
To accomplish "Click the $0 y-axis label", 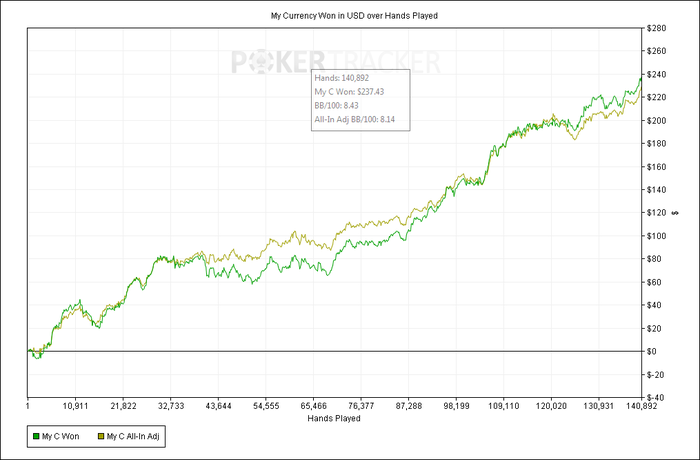I will pos(652,351).
